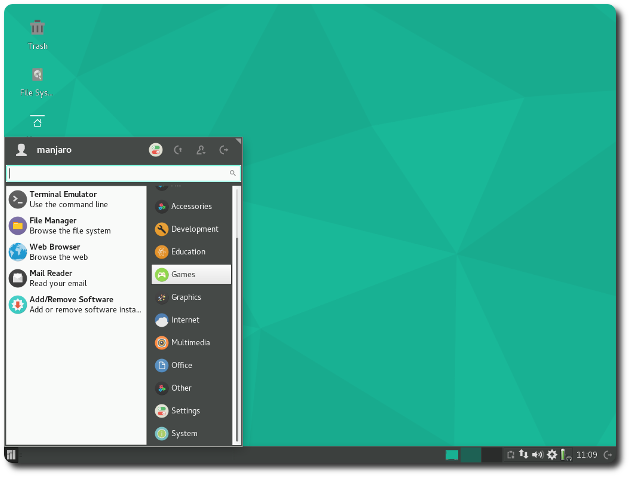Click the lock screen icon in menu header

[179, 150]
